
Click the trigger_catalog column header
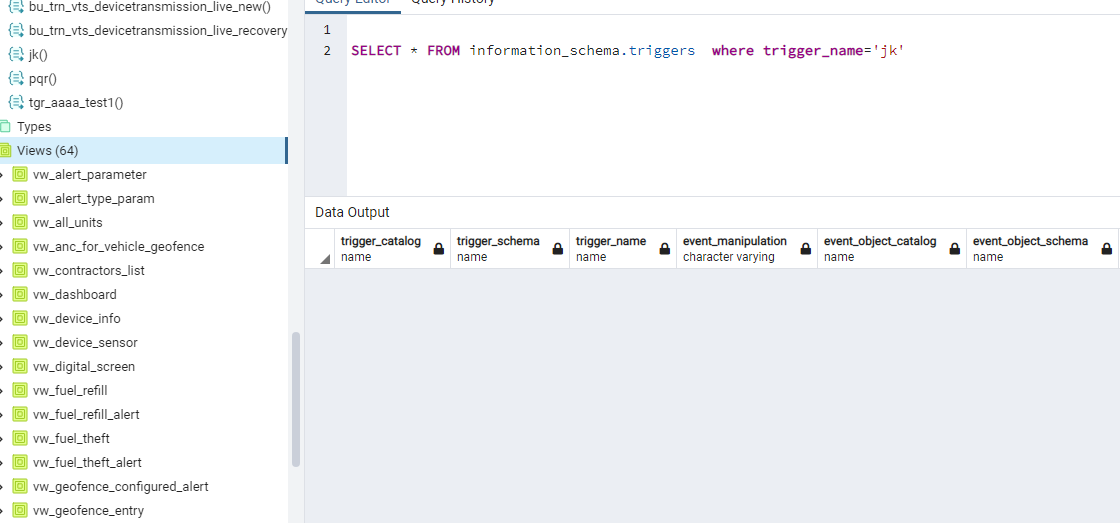pyautogui.click(x=392, y=249)
